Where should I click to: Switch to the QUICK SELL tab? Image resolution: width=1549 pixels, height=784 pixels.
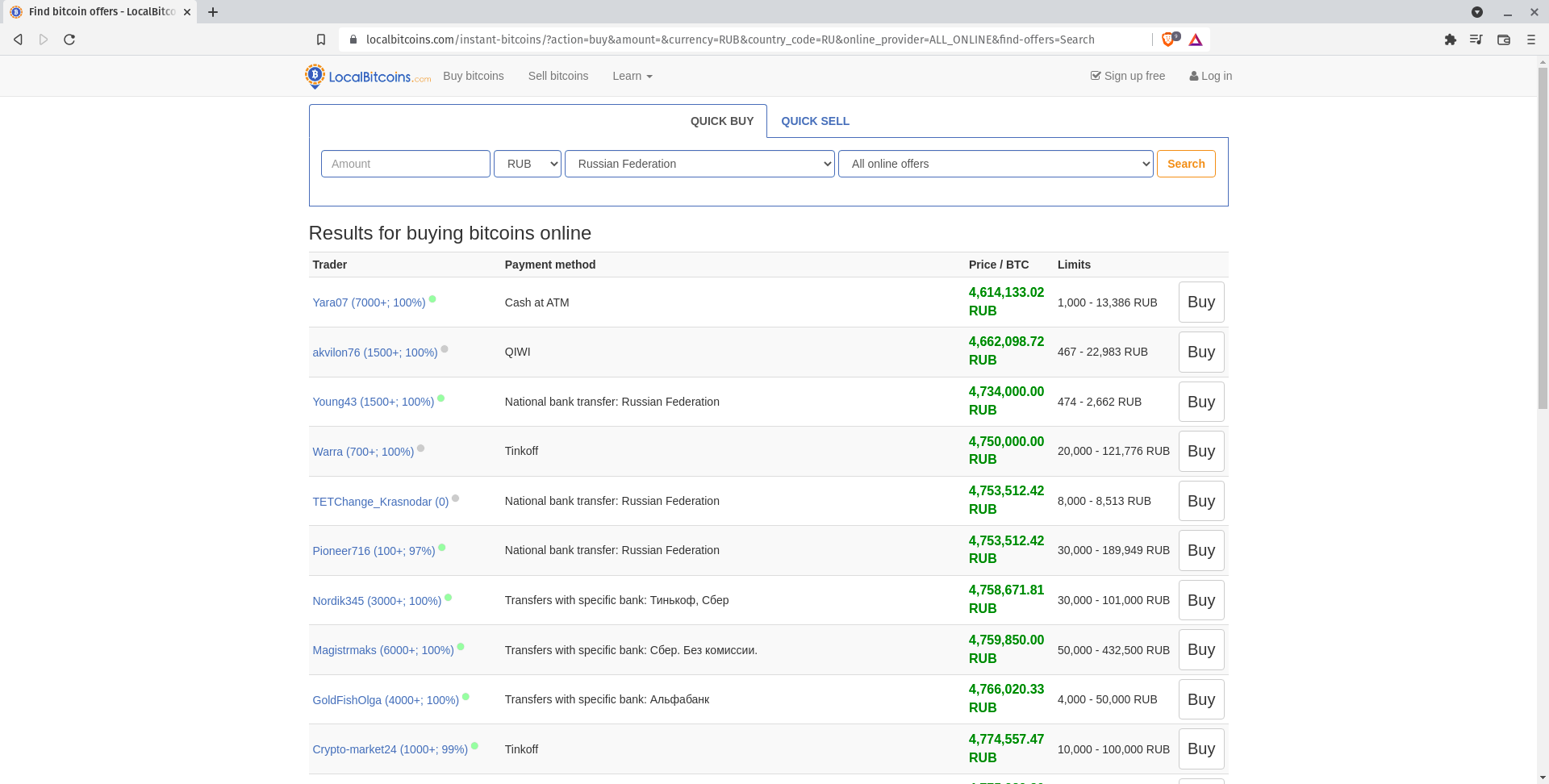815,121
